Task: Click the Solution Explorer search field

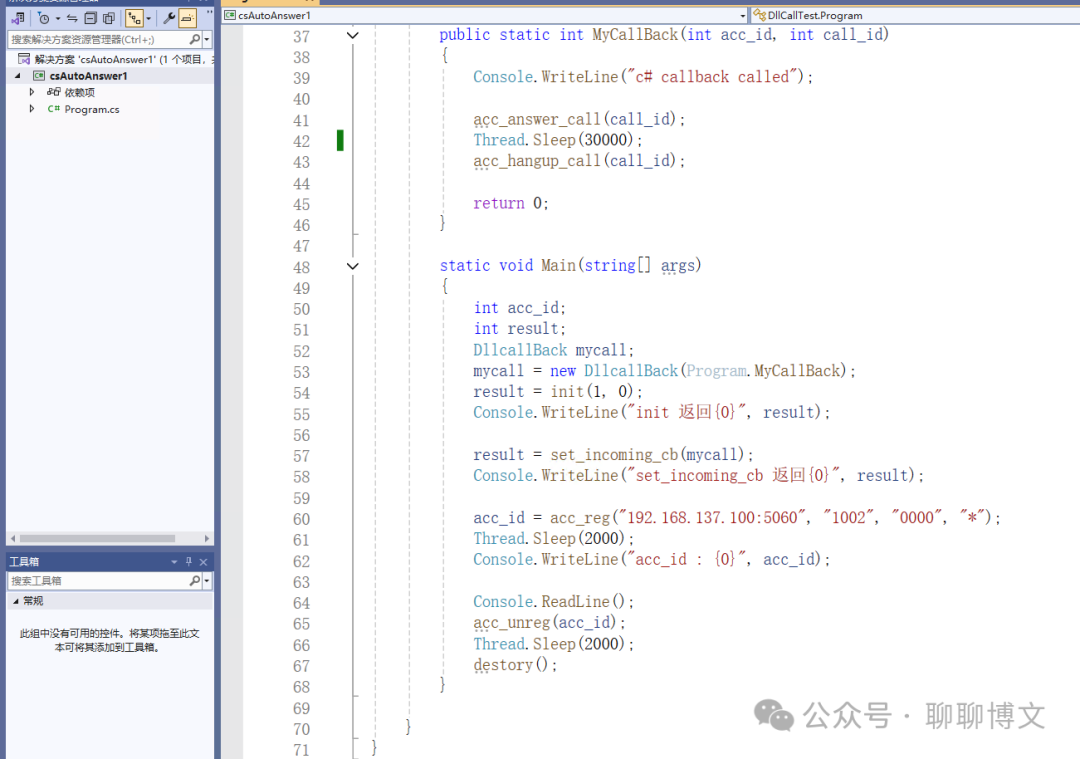Action: [97, 39]
